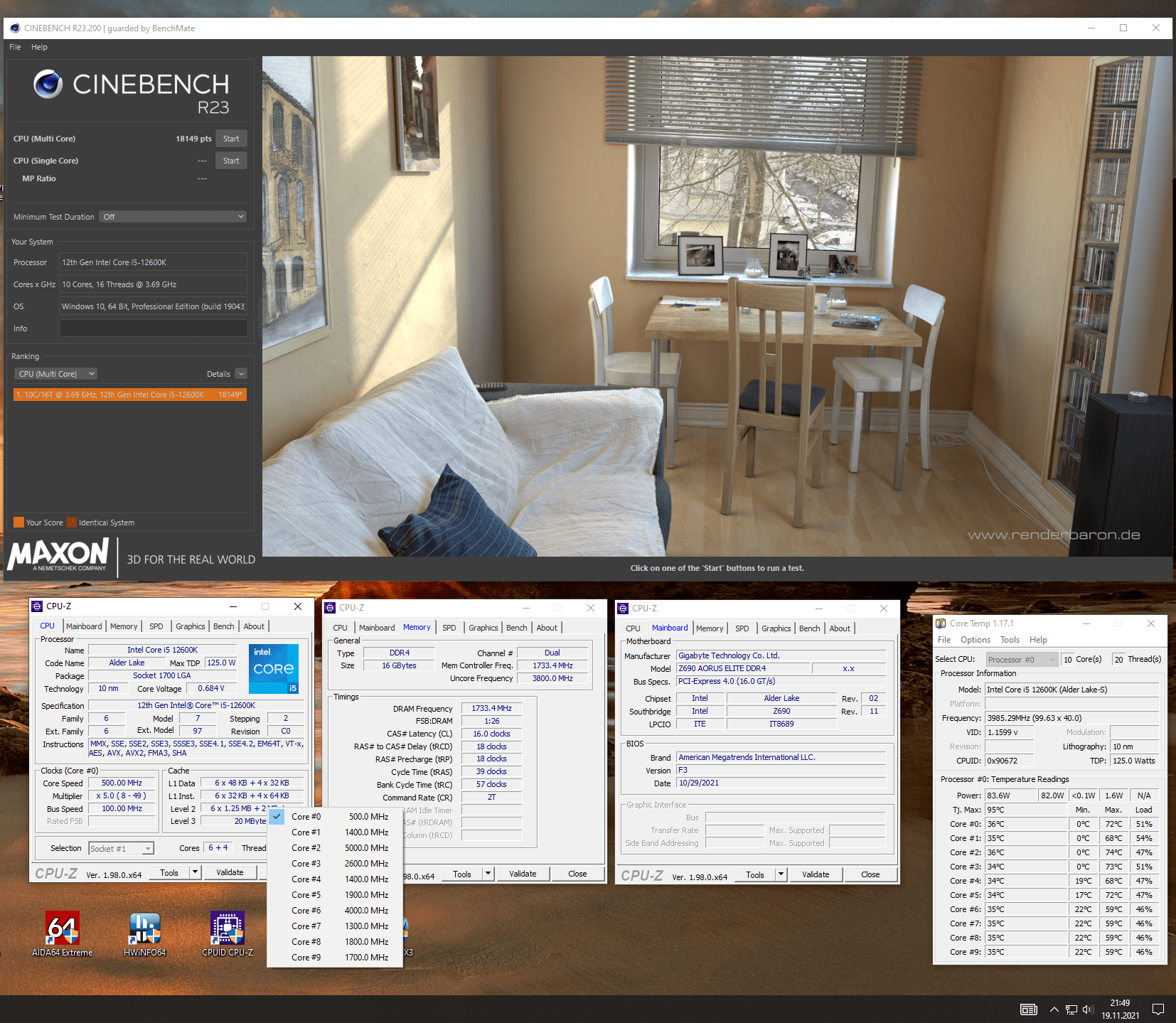Select Core #2 at 5000.0 MHz in the menu

(335, 848)
